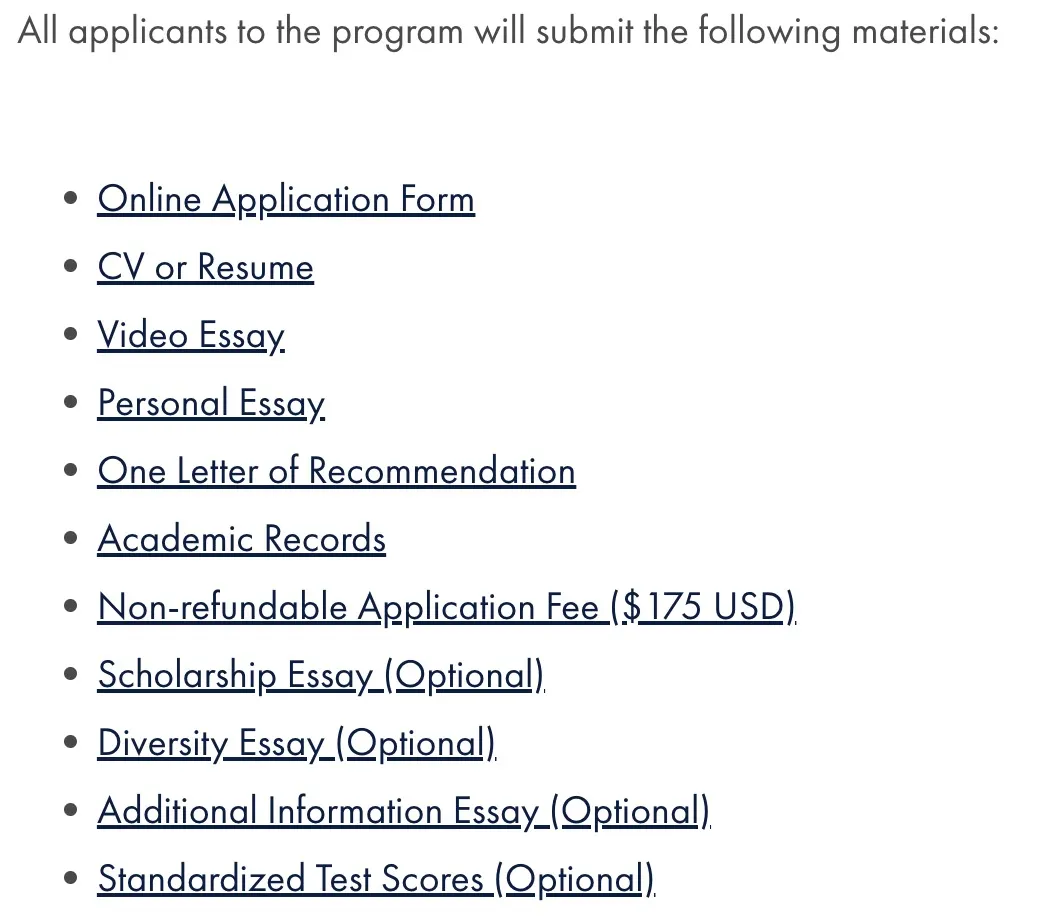
Task: Open the Online Application Form link
Action: pos(286,199)
